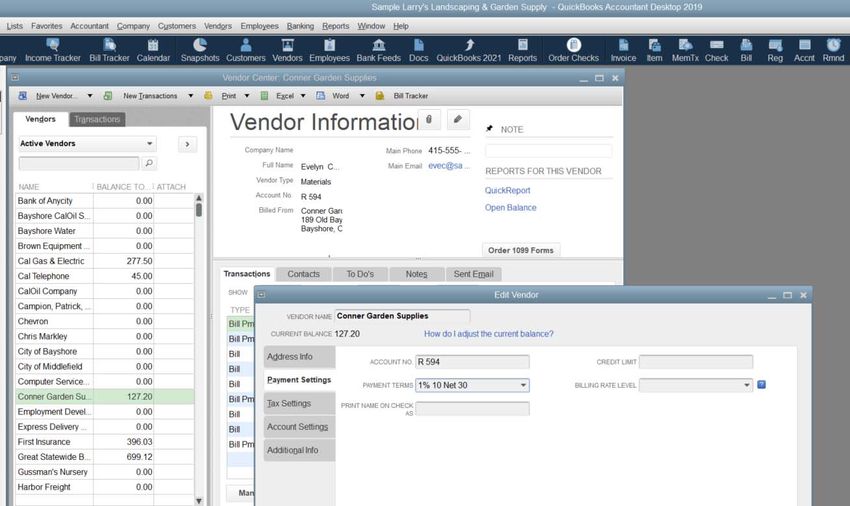The image size is (850, 506).
Task: Open the Customers center icon
Action: pyautogui.click(x=246, y=50)
